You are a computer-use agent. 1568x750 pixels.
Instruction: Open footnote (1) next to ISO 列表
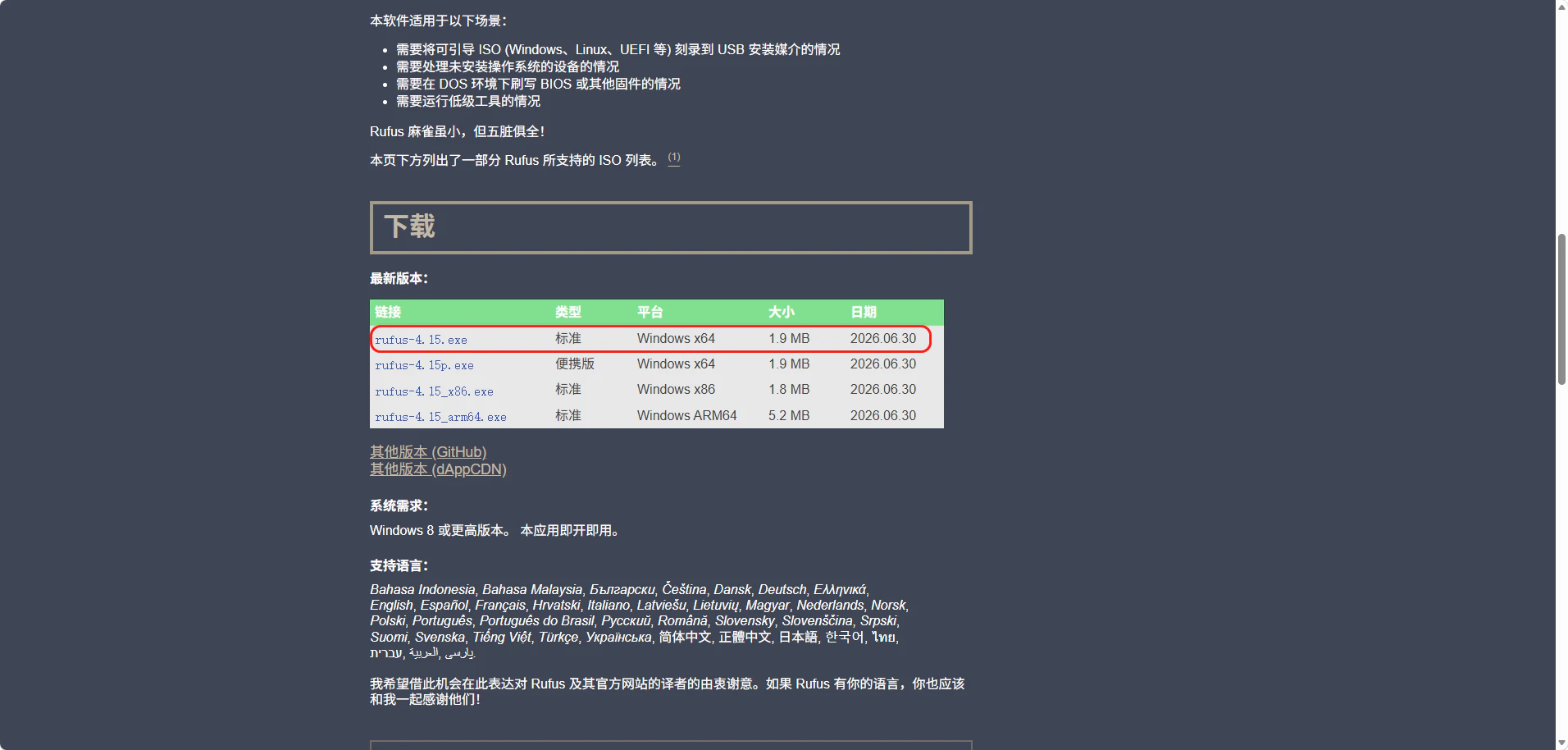[x=674, y=158]
